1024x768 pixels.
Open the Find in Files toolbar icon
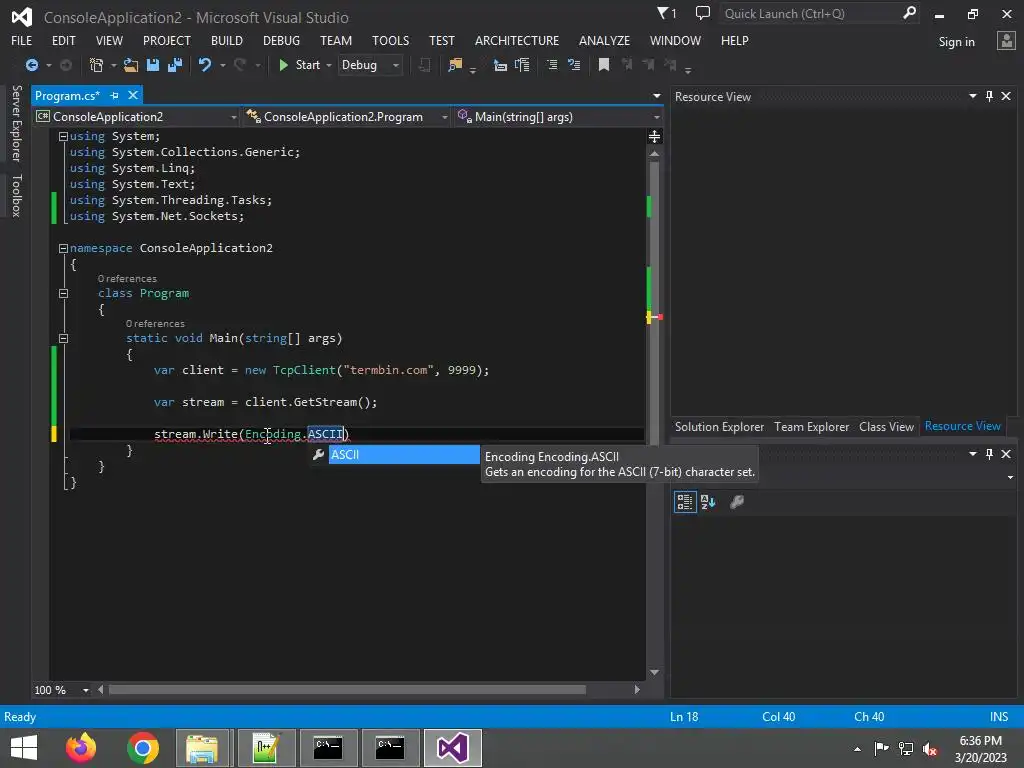click(455, 65)
